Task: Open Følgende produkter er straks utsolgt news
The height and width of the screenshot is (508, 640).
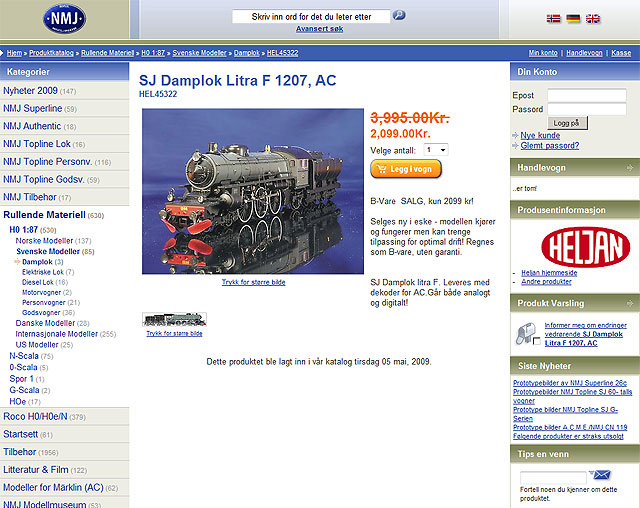Action: pyautogui.click(x=568, y=436)
